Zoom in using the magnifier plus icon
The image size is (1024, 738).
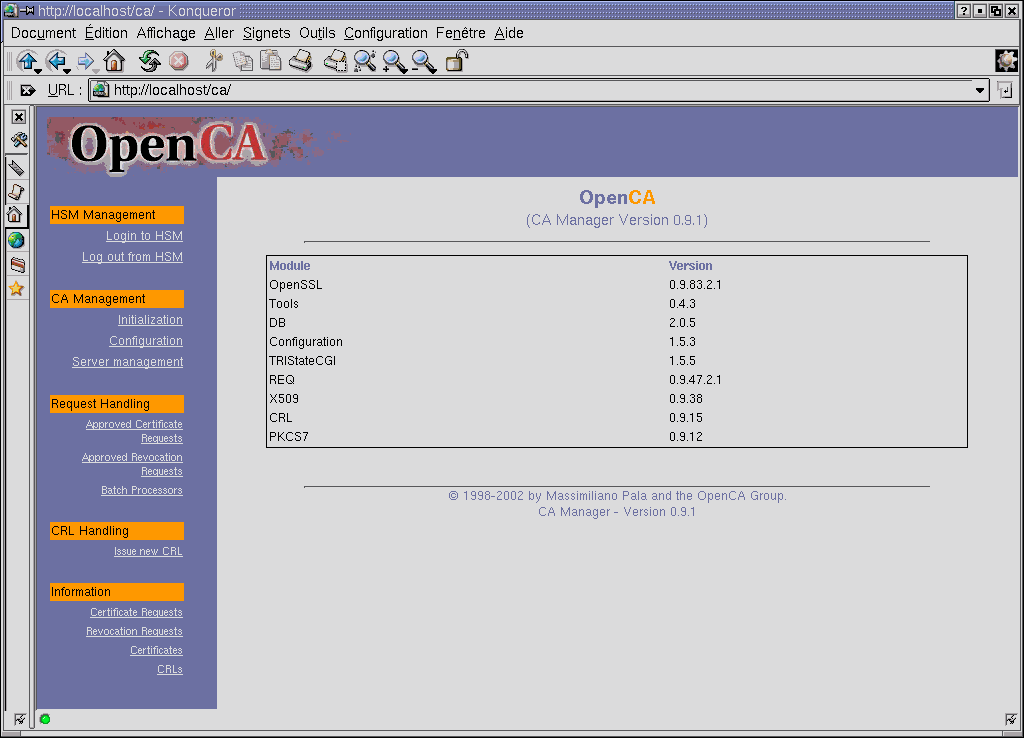click(392, 61)
